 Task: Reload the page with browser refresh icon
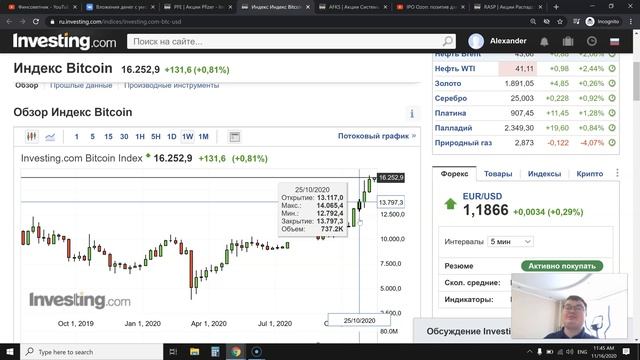point(36,21)
